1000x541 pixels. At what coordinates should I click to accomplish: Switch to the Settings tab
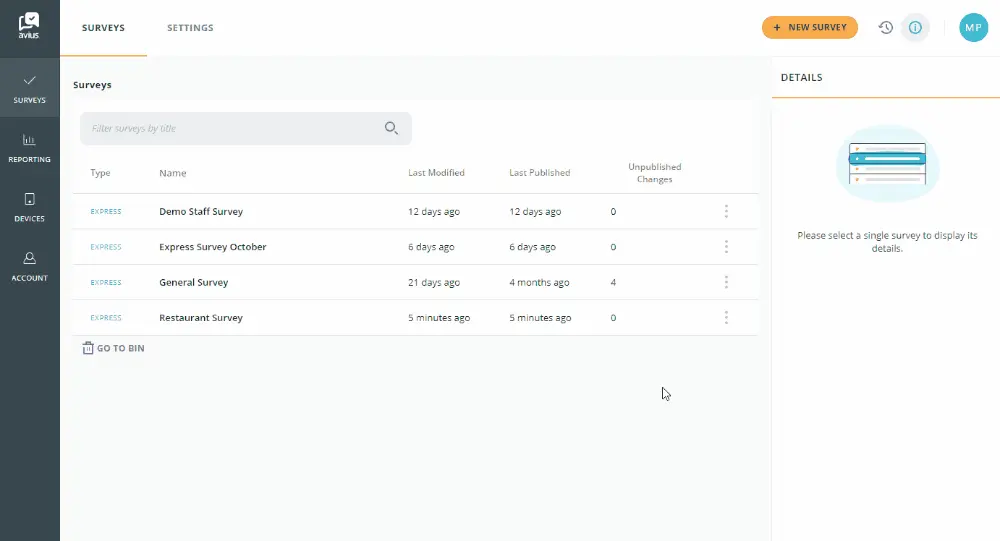coord(190,28)
